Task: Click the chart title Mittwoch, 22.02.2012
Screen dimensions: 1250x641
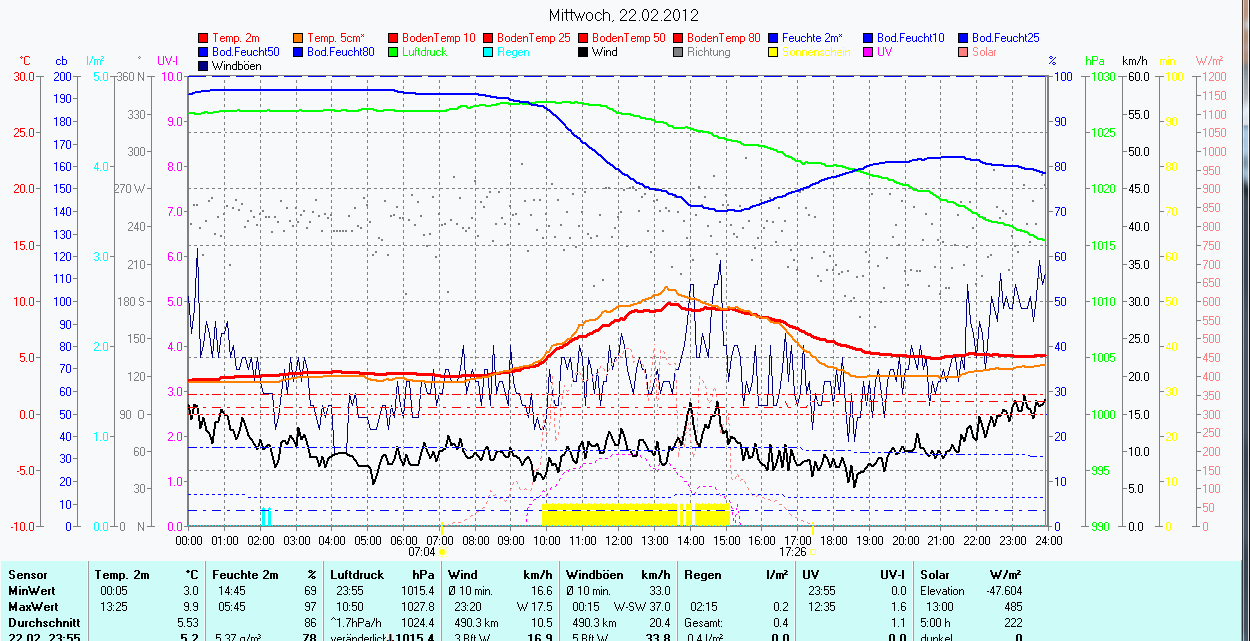Action: coord(624,15)
